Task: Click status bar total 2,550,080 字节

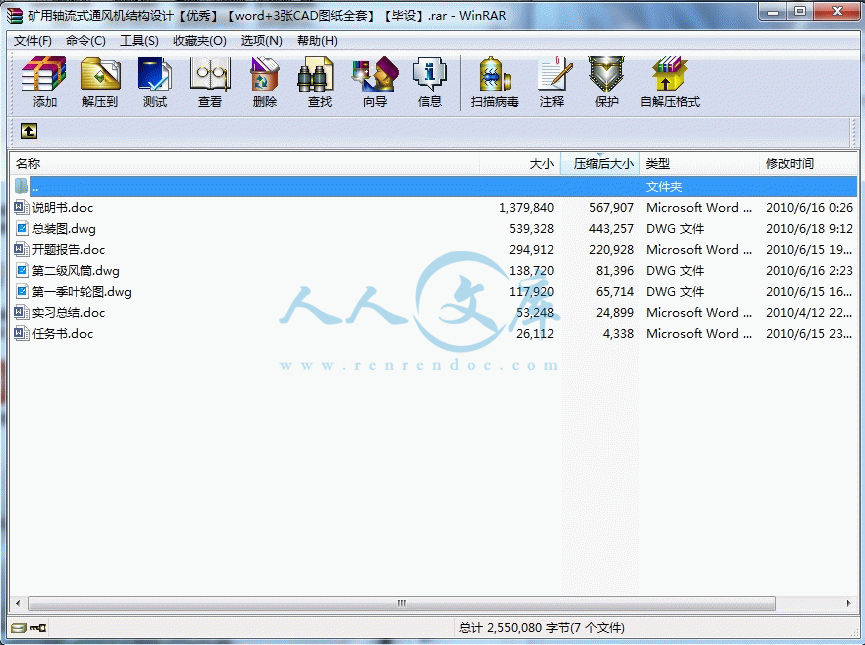Action: 541,628
